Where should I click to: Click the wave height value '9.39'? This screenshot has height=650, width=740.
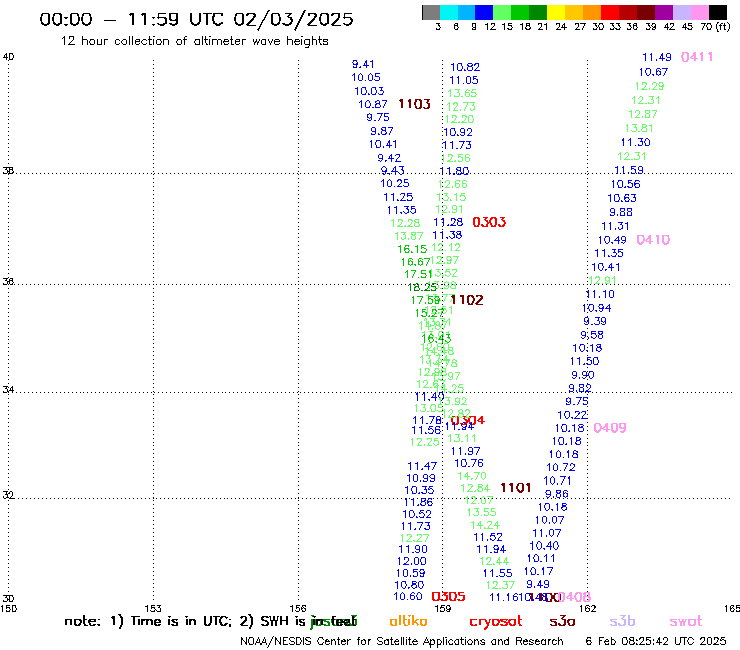[595, 321]
